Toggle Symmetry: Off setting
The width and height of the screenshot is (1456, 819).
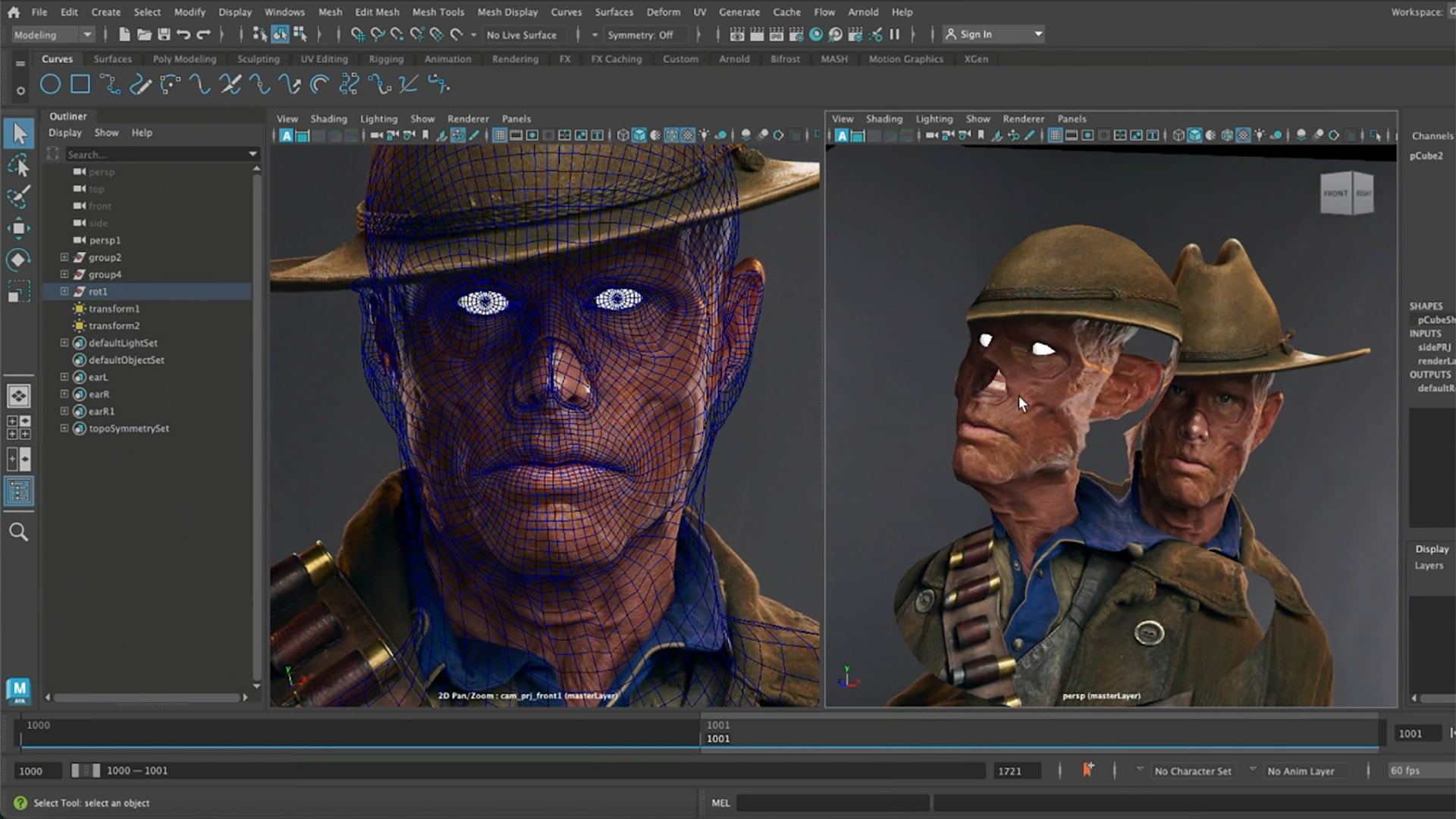[641, 35]
